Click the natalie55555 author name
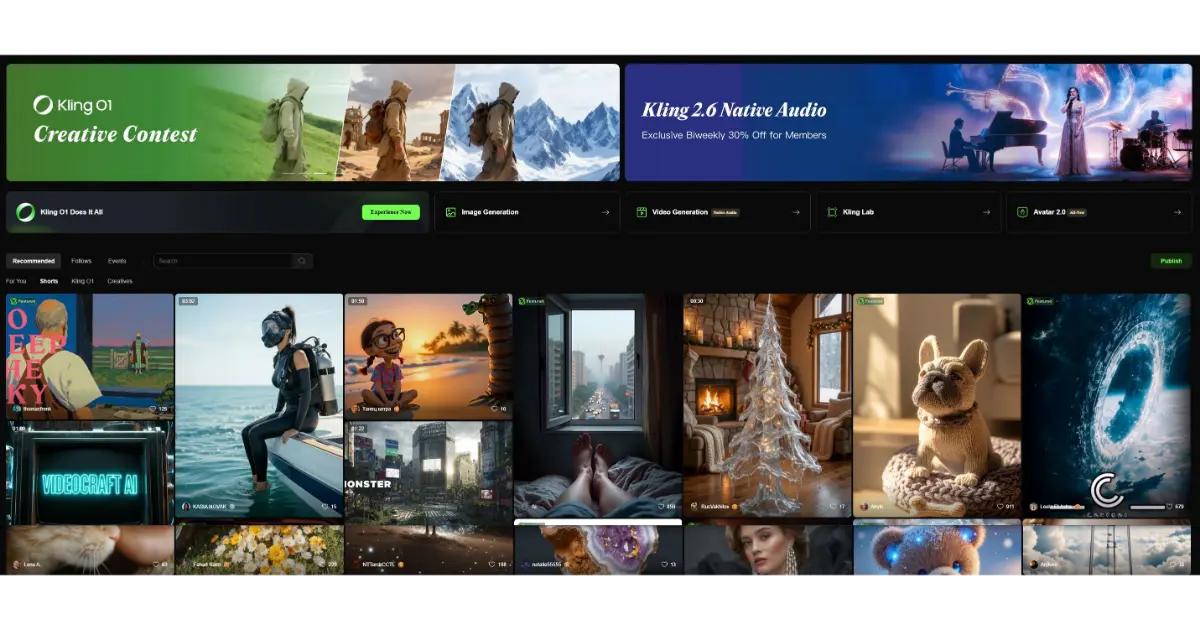The width and height of the screenshot is (1200, 630). (545, 565)
